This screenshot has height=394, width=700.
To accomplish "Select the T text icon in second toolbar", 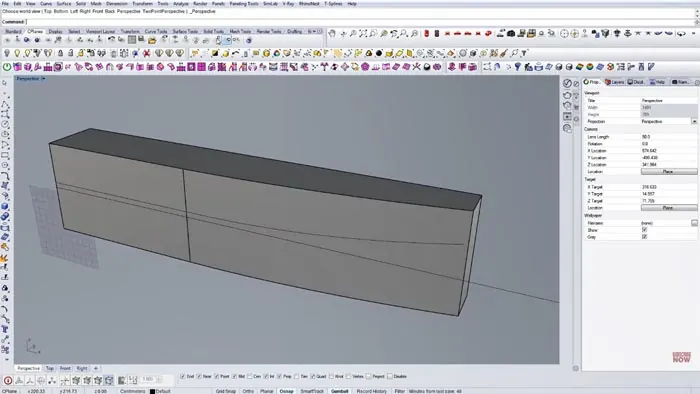I will (x=524, y=54).
